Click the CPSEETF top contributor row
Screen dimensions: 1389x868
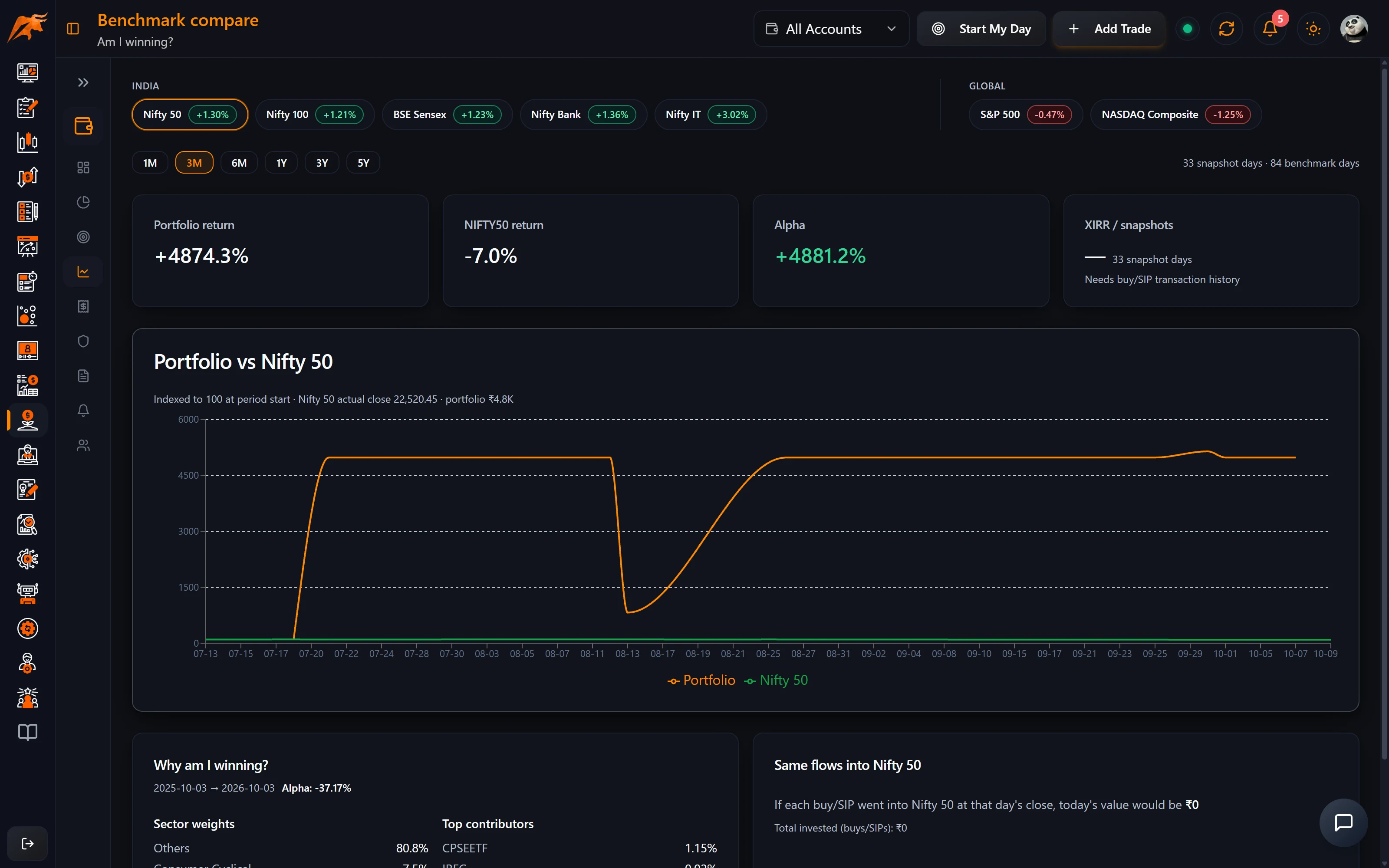pos(579,848)
